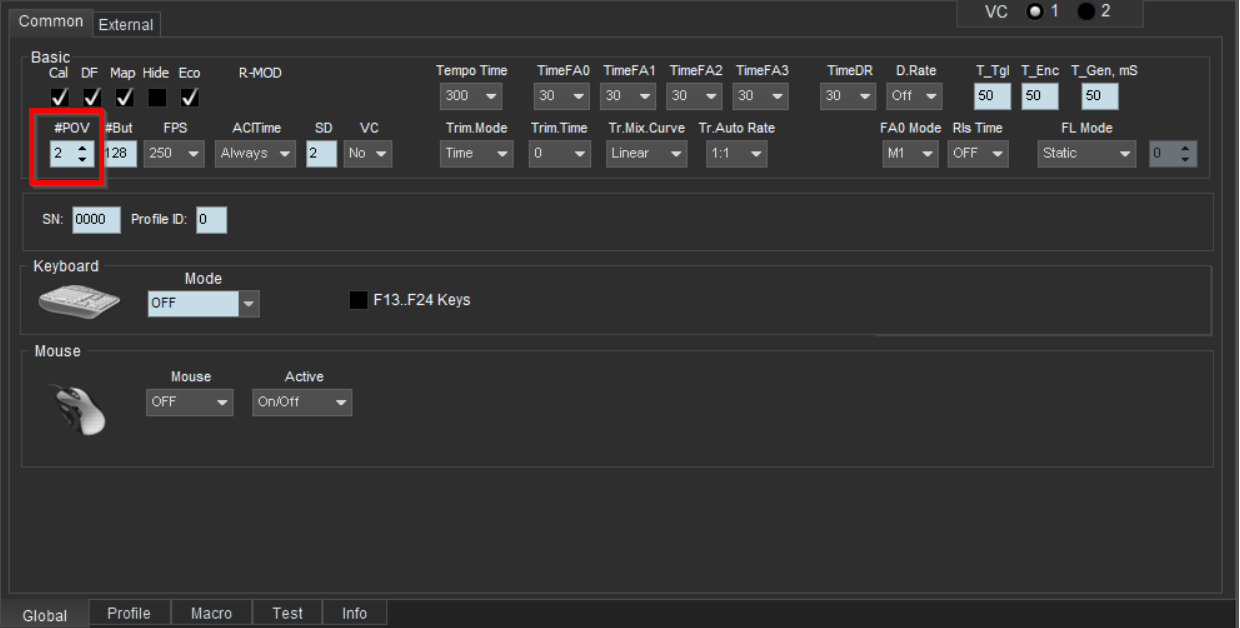Image resolution: width=1240 pixels, height=628 pixels.
Task: Open the Tempo Time dropdown
Action: coord(471,96)
